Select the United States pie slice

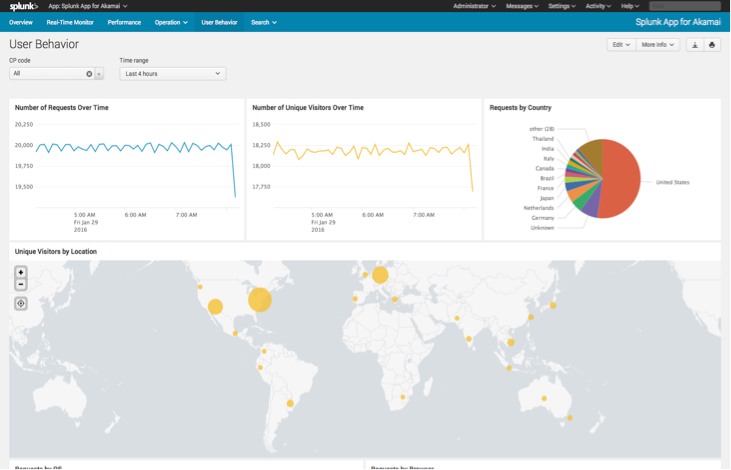pyautogui.click(x=622, y=179)
